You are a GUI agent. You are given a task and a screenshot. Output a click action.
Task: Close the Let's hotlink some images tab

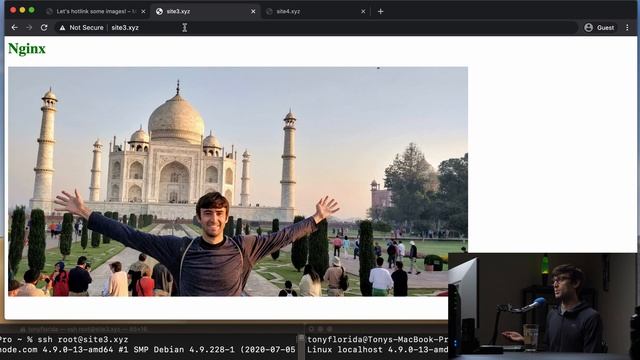pyautogui.click(x=143, y=11)
